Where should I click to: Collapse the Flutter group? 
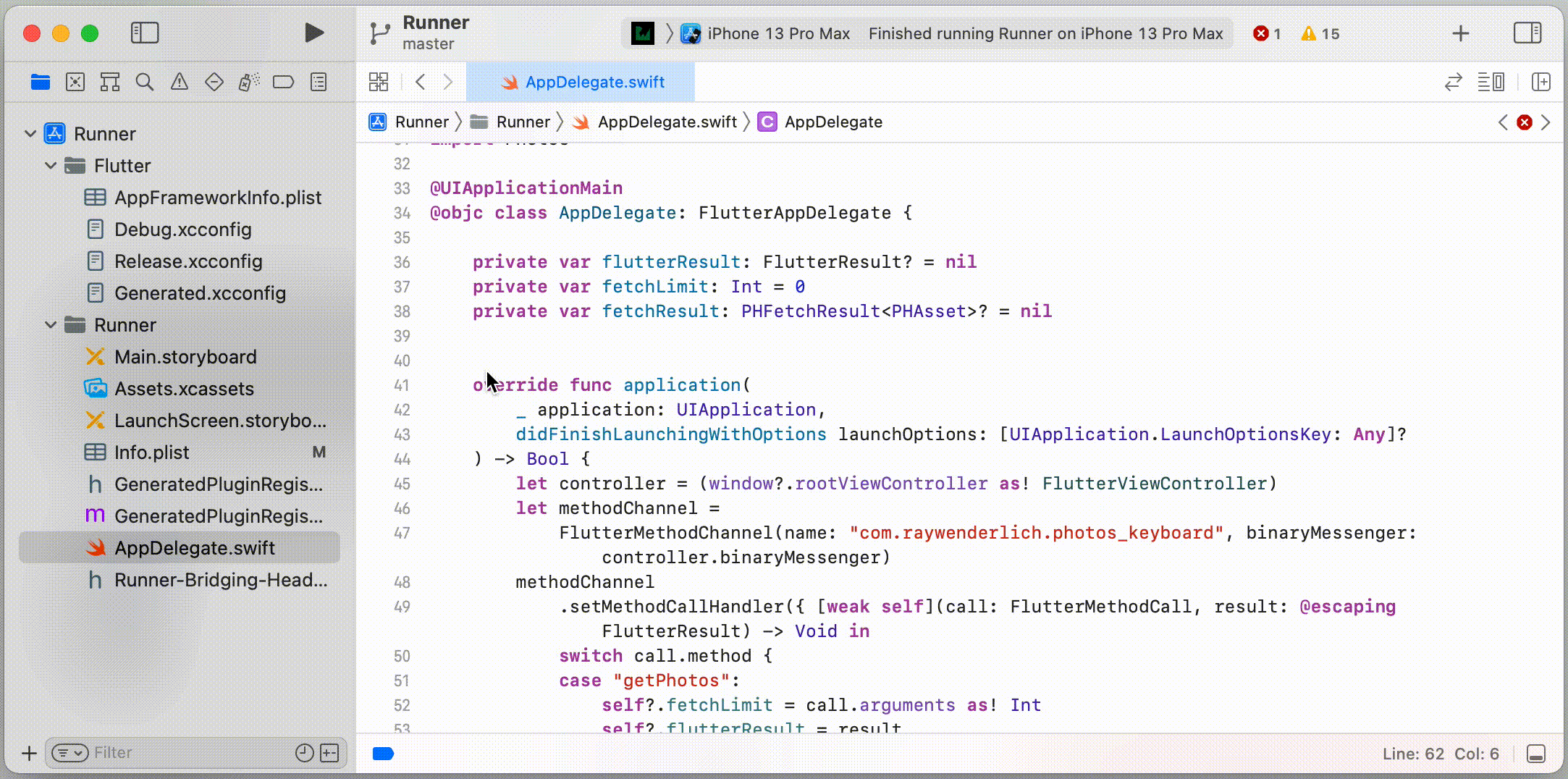tap(51, 165)
